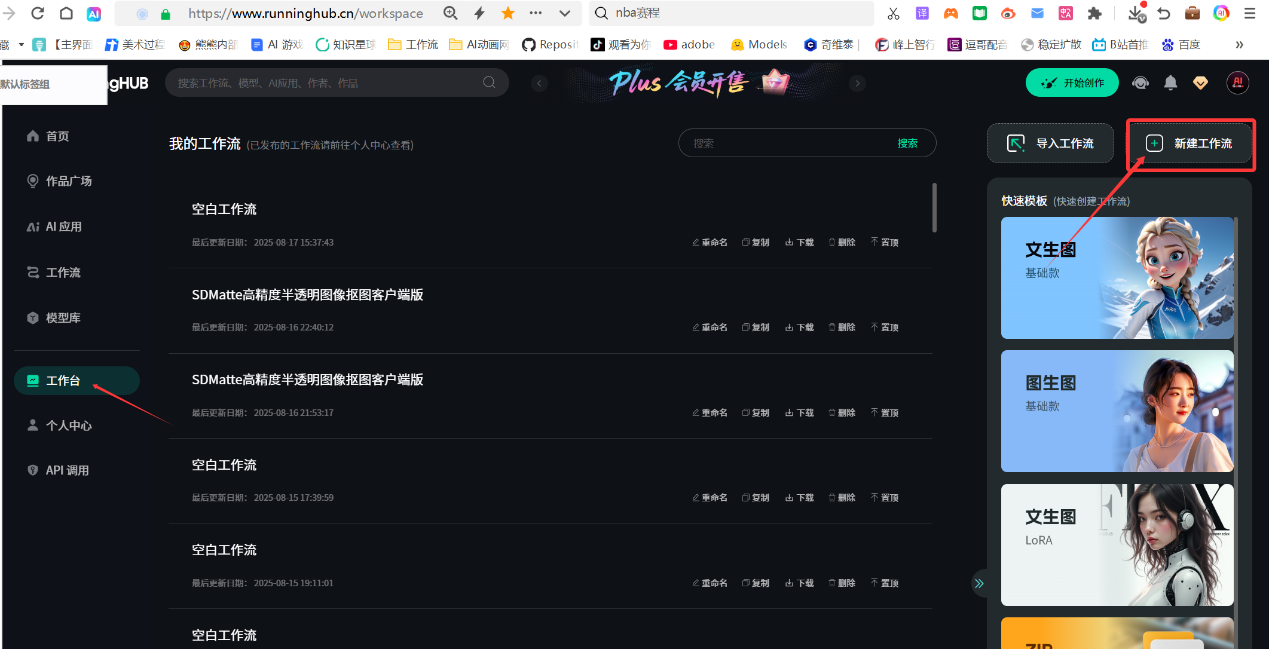Download the first SDMatte workflow
Viewport: 1269px width, 649px height.
(799, 327)
